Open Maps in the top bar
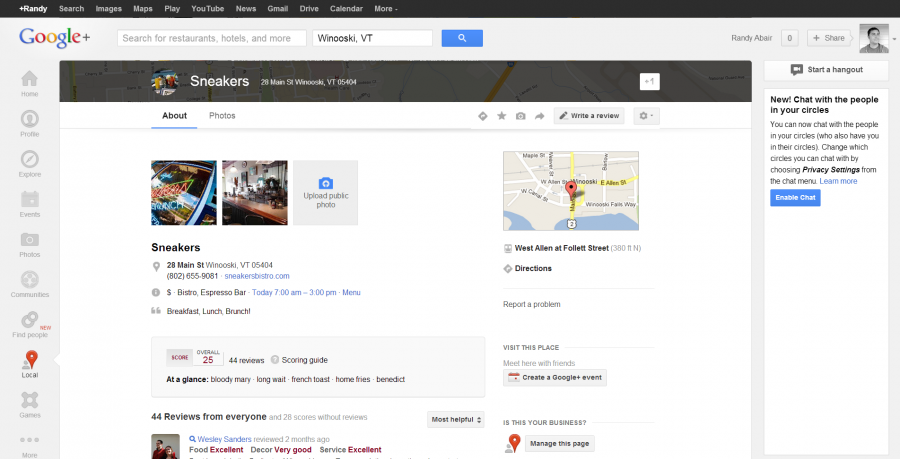 (x=143, y=9)
